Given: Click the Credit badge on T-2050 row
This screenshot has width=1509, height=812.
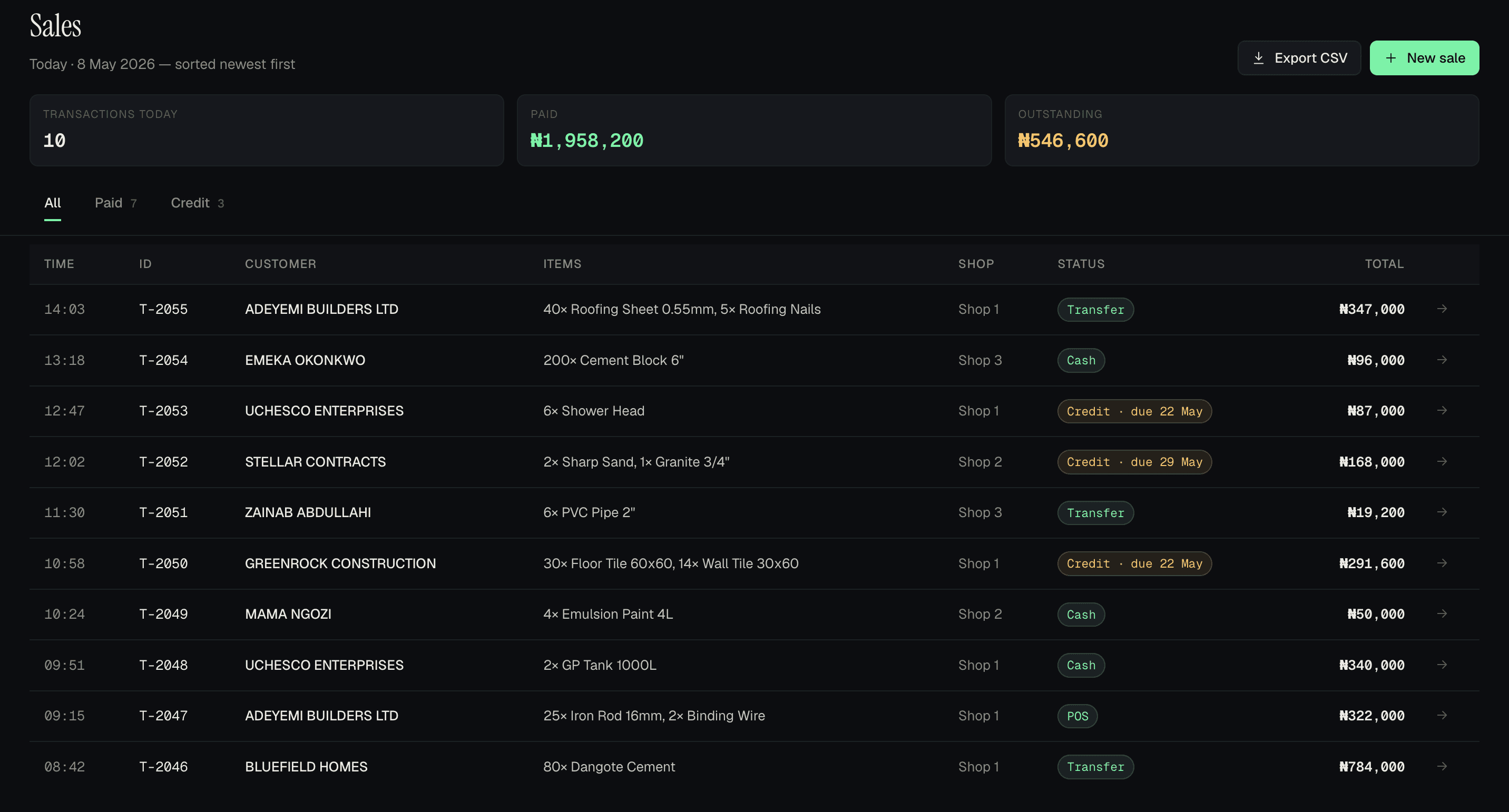Looking at the screenshot, I should click(x=1134, y=564).
